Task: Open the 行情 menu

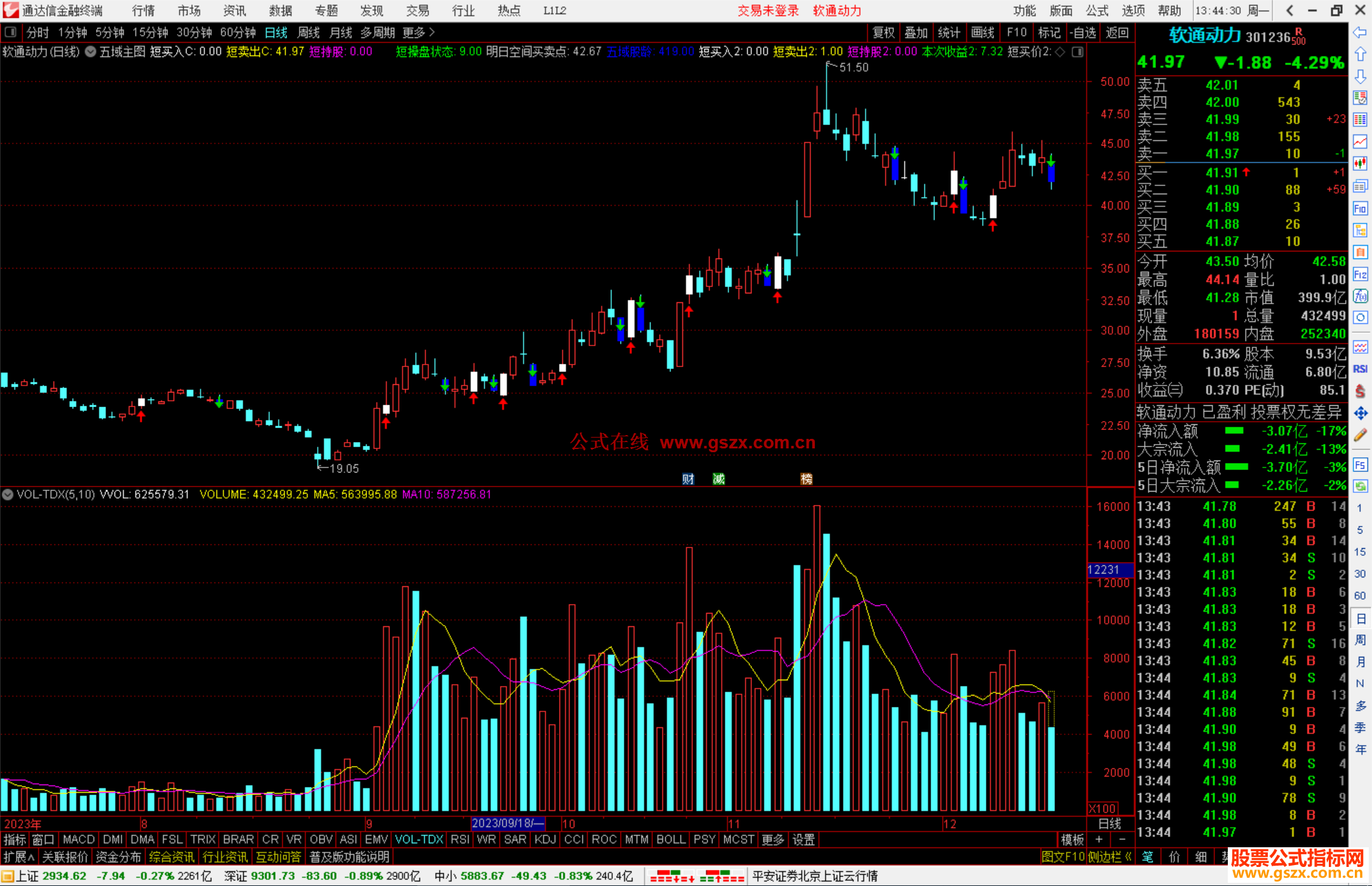Action: coord(143,11)
